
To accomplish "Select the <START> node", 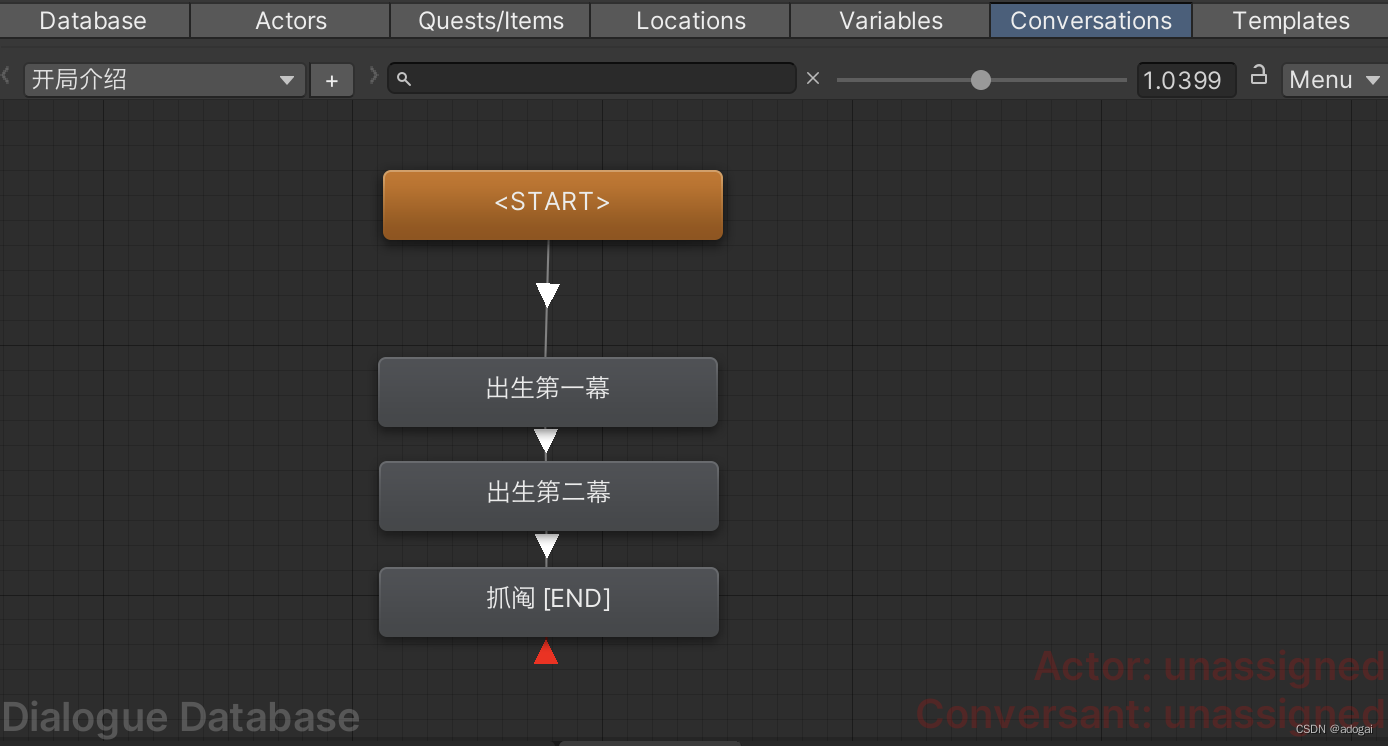I will point(552,203).
